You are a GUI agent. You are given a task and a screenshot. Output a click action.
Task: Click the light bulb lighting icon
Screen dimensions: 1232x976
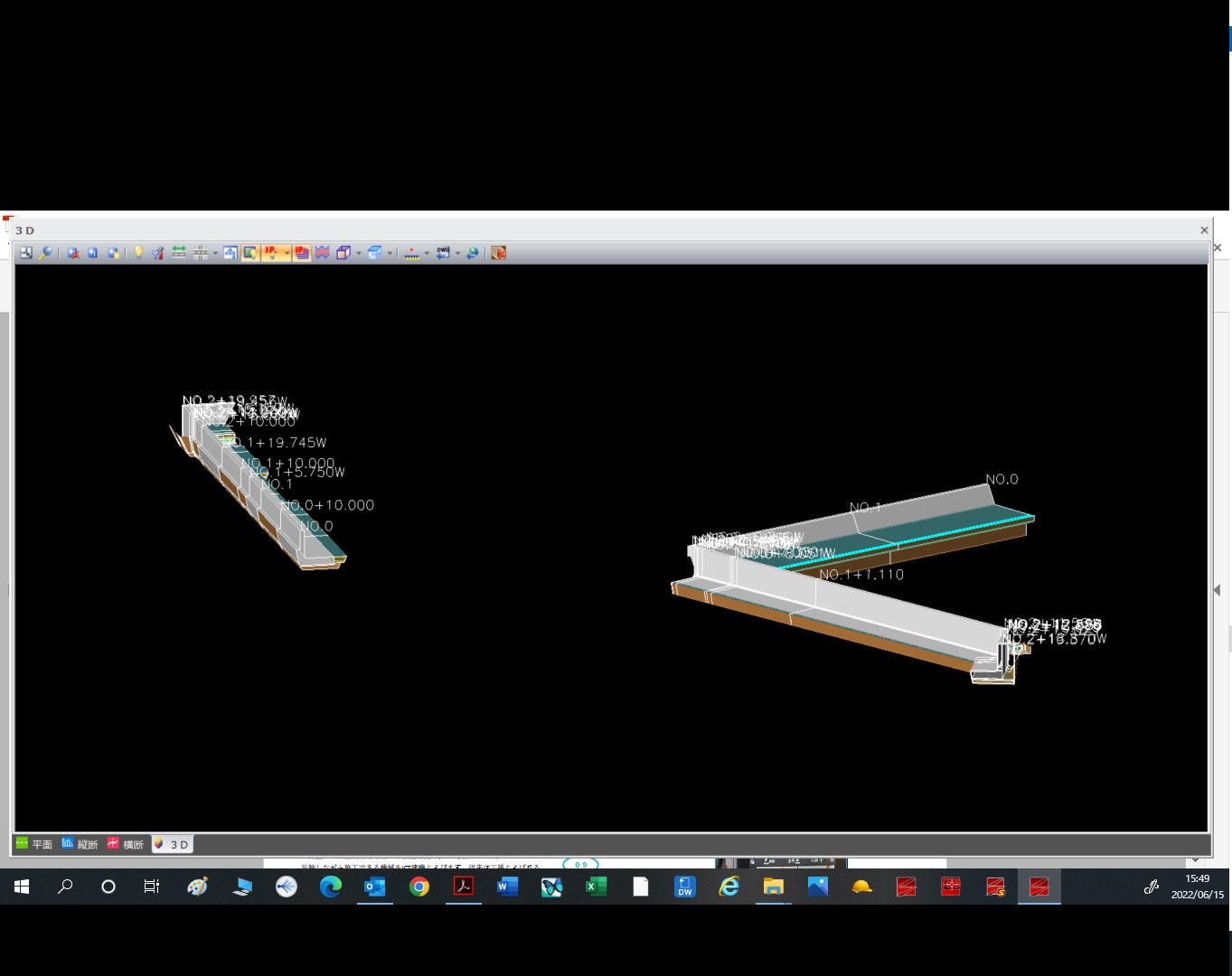[138, 253]
